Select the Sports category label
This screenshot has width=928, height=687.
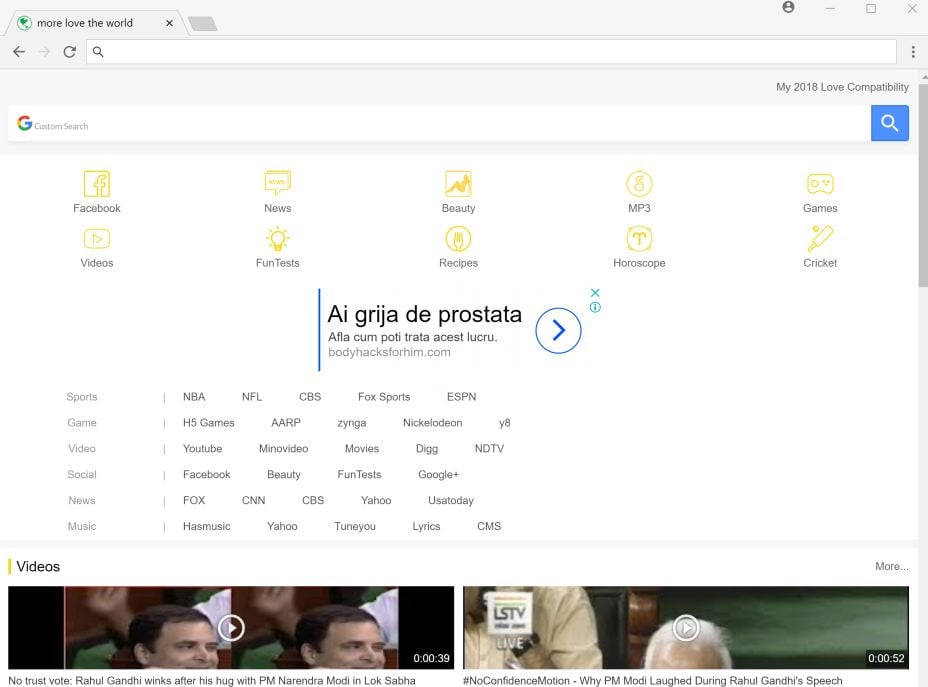[x=82, y=396]
